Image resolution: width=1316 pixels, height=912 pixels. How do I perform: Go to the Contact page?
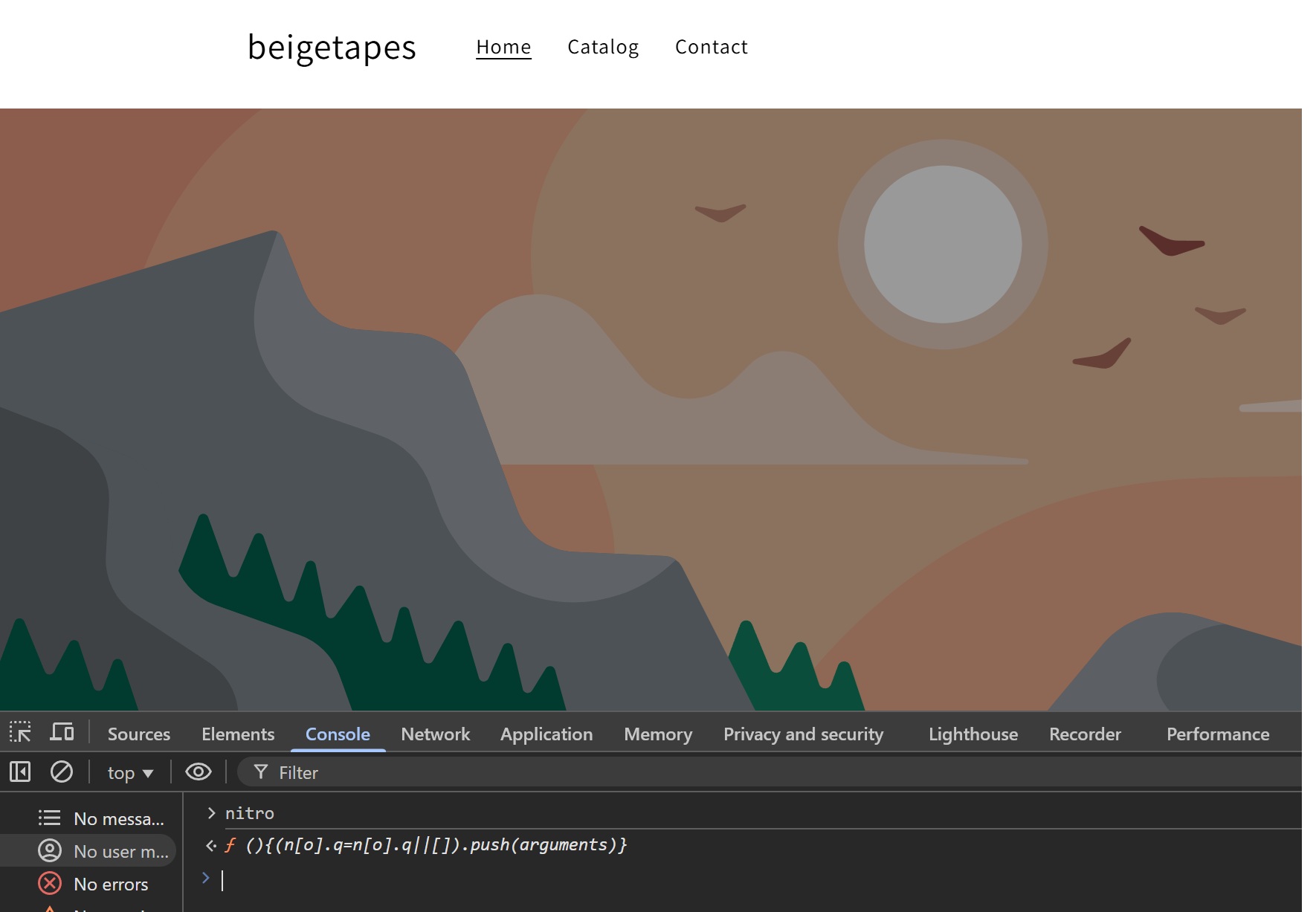pos(711,47)
